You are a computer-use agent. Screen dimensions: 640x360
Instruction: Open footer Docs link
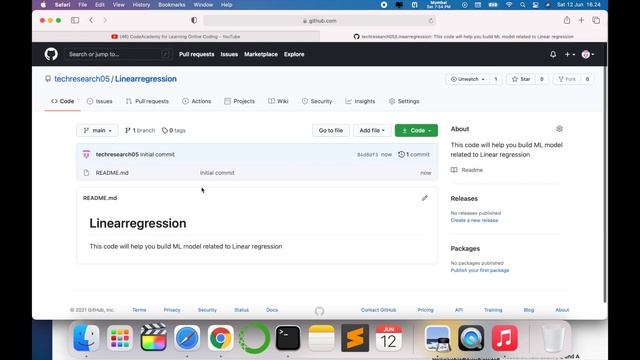click(x=272, y=310)
